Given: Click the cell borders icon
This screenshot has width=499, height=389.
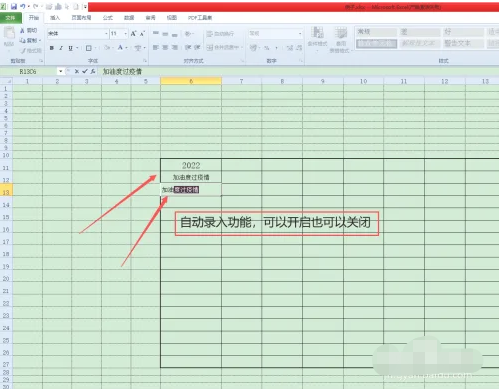Looking at the screenshot, I should pos(88,48).
